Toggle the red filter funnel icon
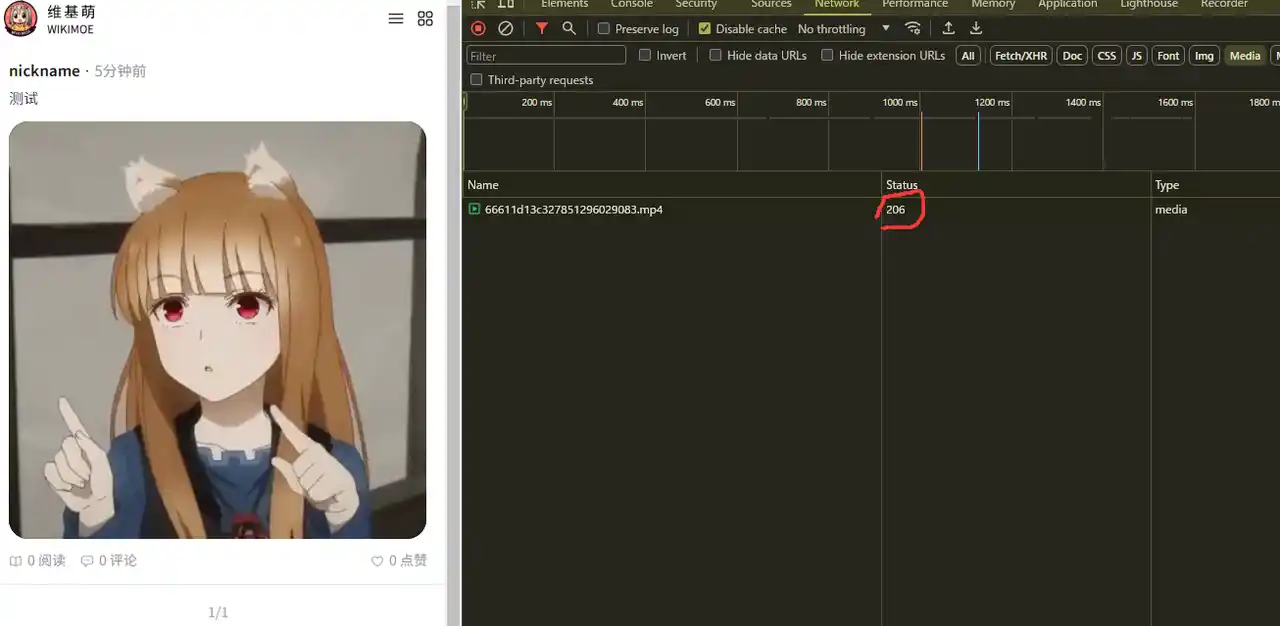 click(541, 29)
